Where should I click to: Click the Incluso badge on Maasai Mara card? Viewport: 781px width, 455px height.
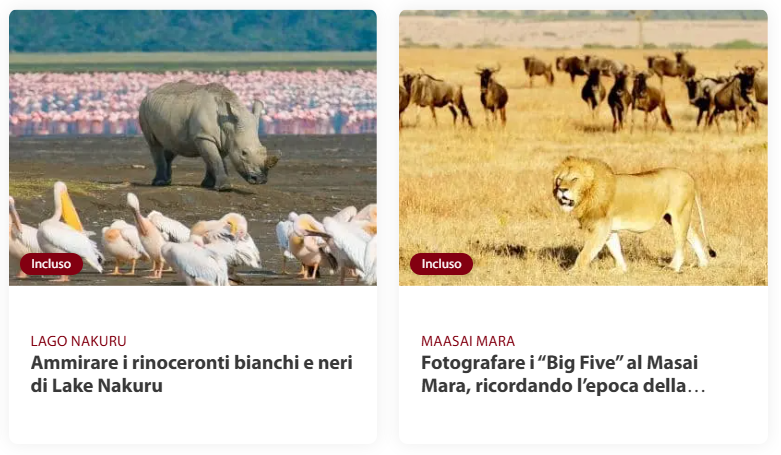pyautogui.click(x=441, y=264)
